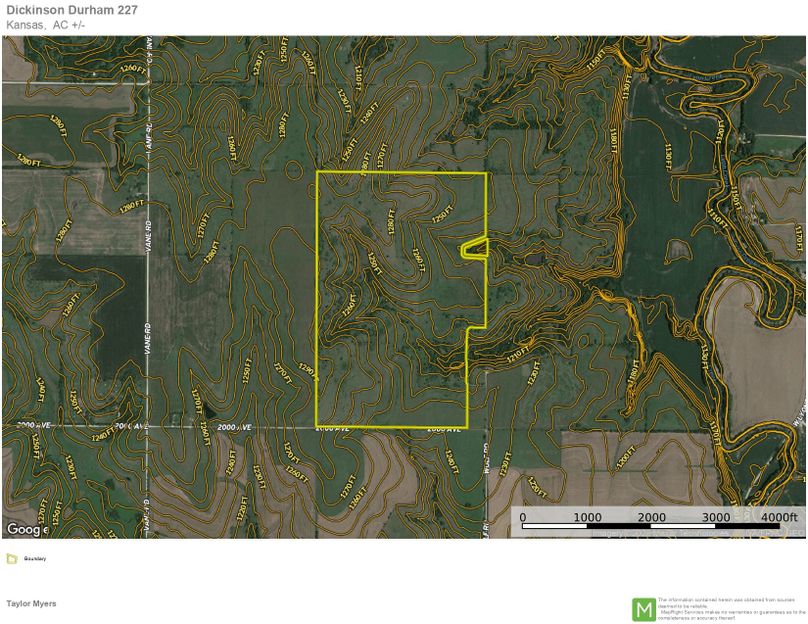Screen dimensions: 808x624
Task: Click the Boundary legend label text
Action: coord(35,559)
